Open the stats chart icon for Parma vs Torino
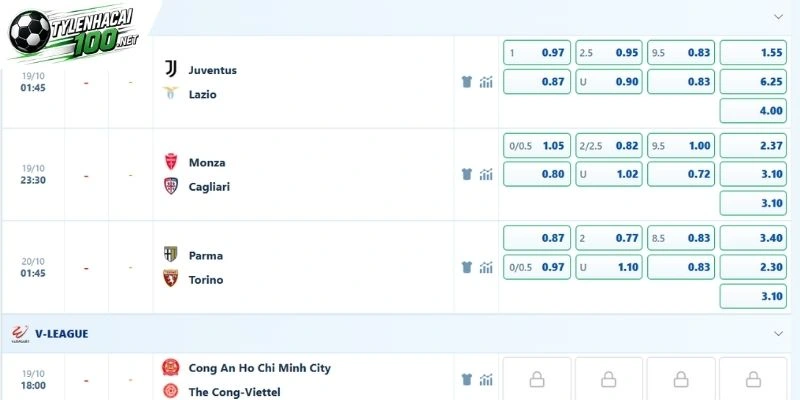This screenshot has width=800, height=400. click(x=486, y=267)
